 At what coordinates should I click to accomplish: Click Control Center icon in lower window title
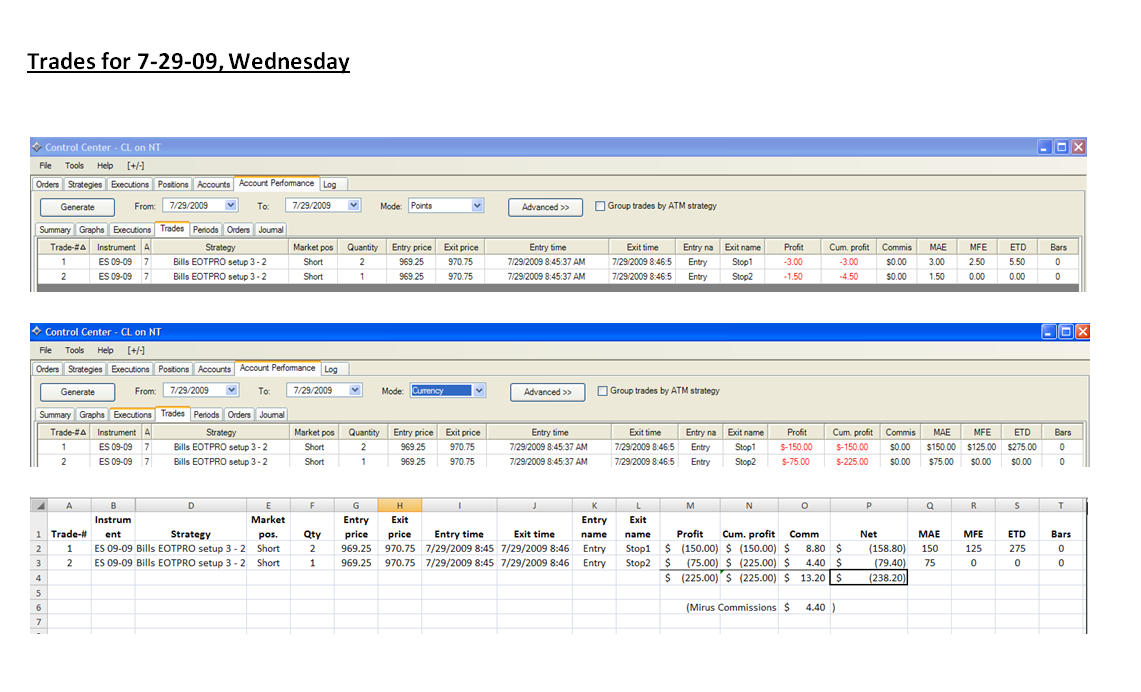(36, 331)
